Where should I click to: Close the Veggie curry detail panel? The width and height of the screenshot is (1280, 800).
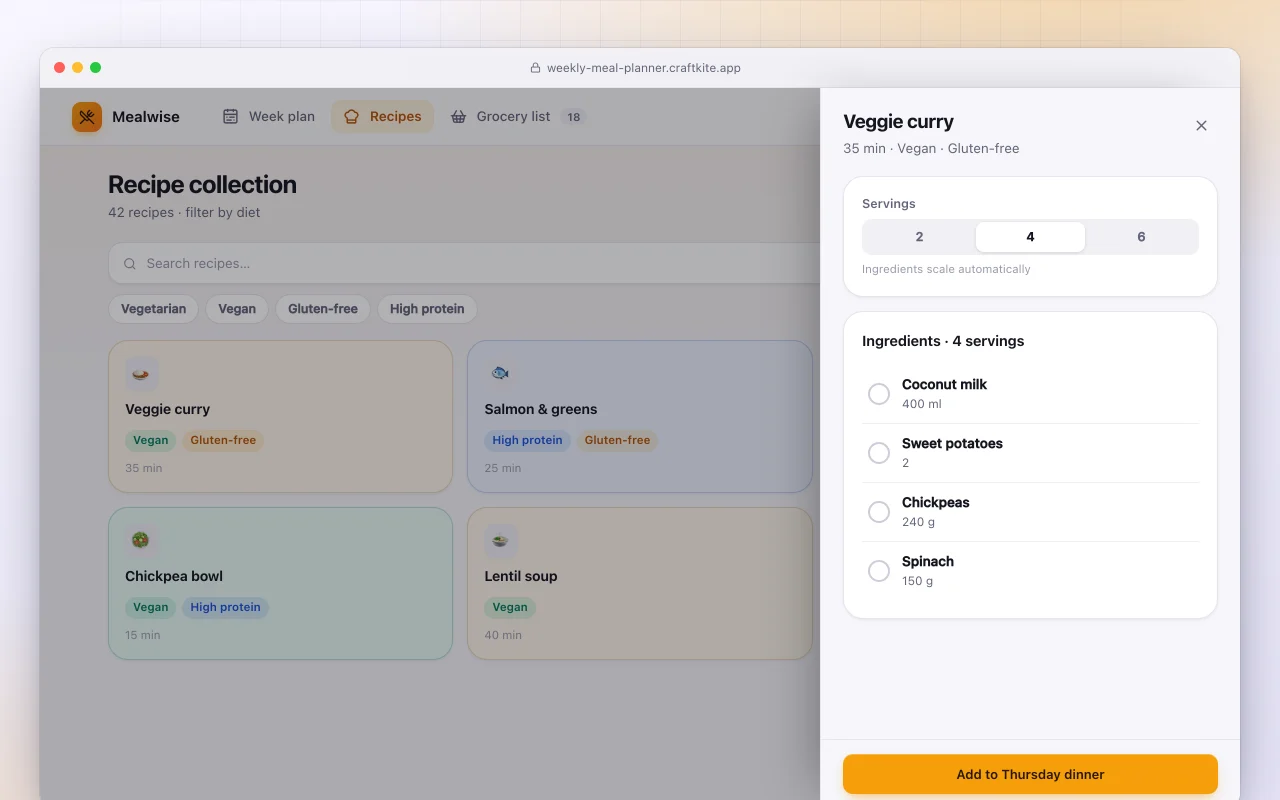point(1201,125)
